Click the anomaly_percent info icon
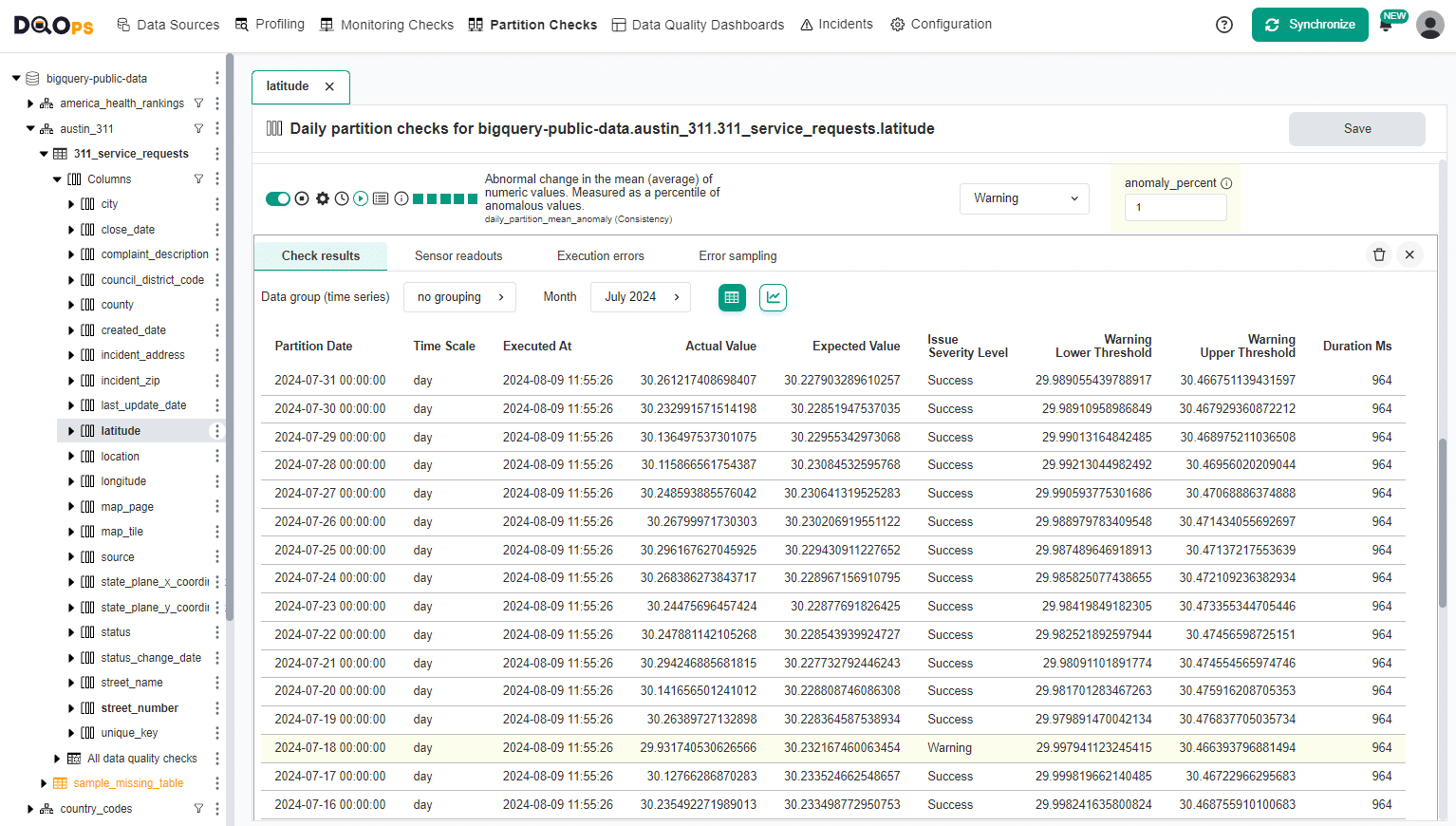The image size is (1456, 826). pos(1226,183)
